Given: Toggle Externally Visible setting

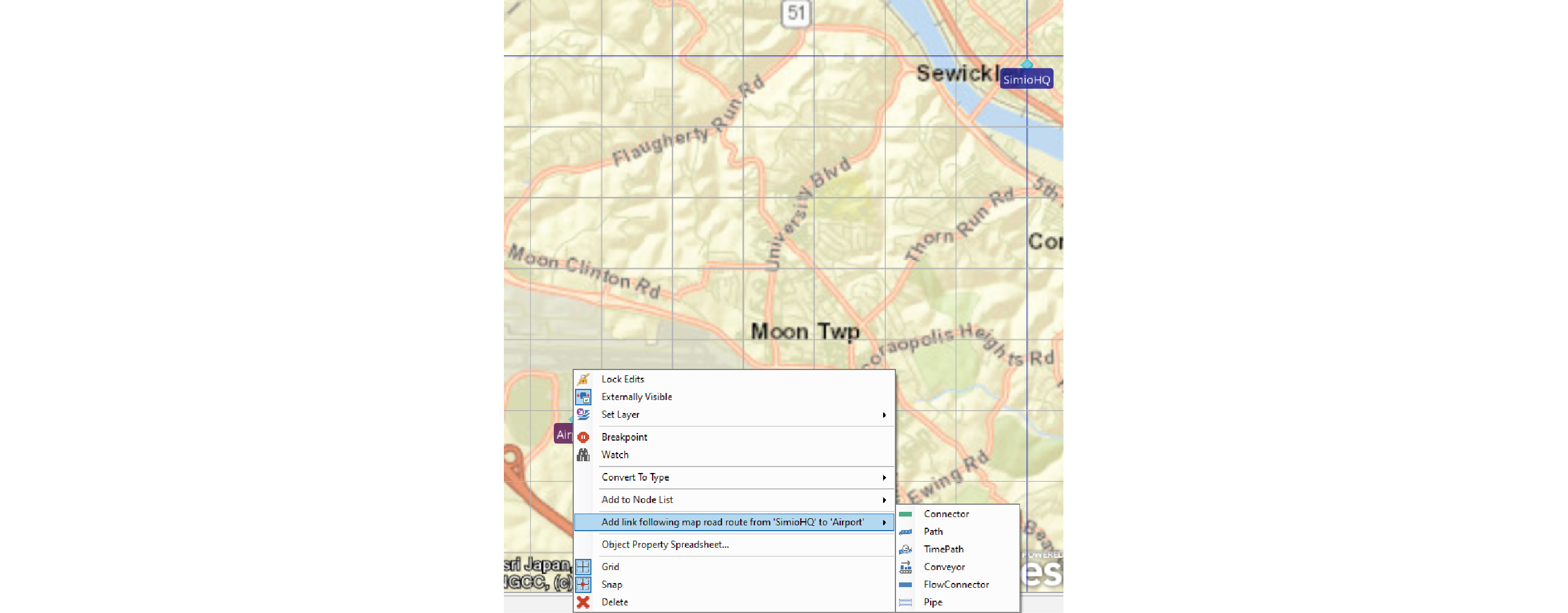Looking at the screenshot, I should 636,397.
